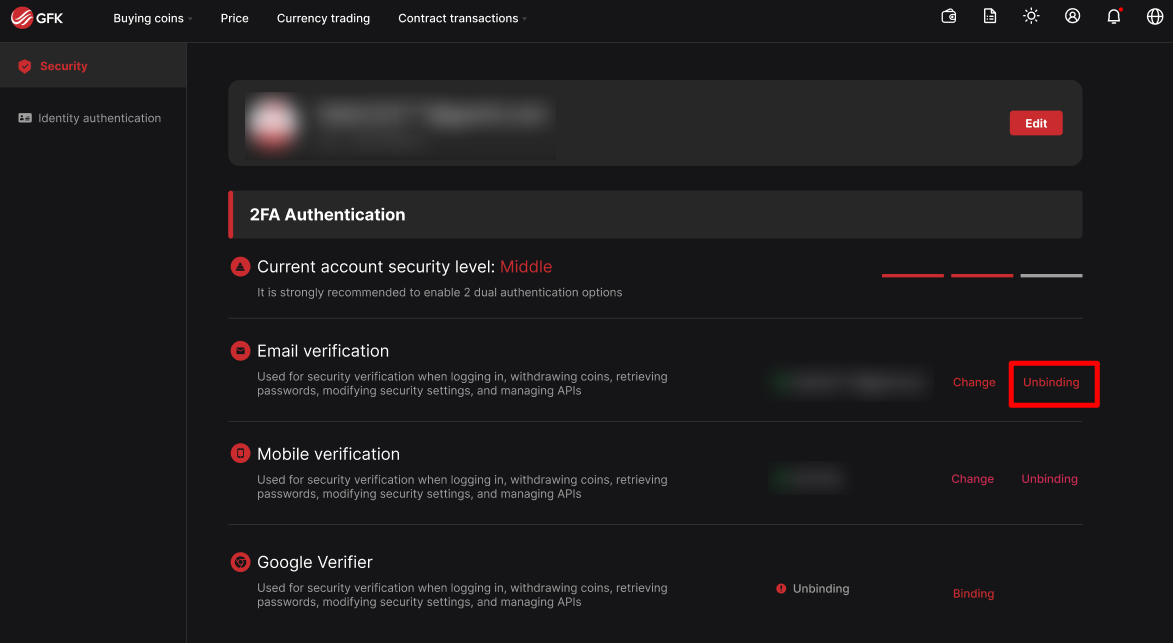1173x643 pixels.
Task: Open the user account profile icon
Action: coord(1073,17)
